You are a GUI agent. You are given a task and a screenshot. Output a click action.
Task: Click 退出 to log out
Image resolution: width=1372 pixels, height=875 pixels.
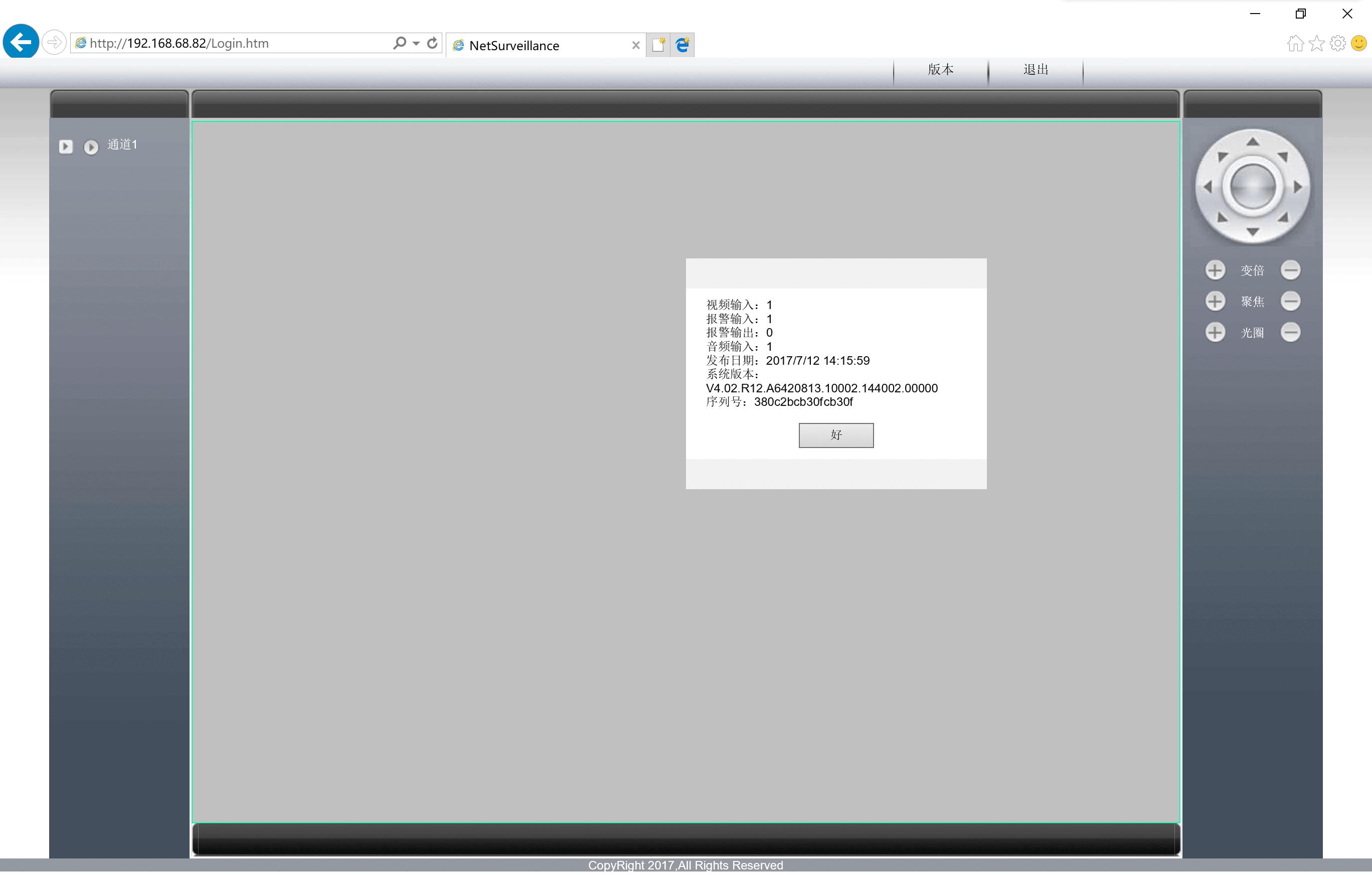click(1035, 70)
